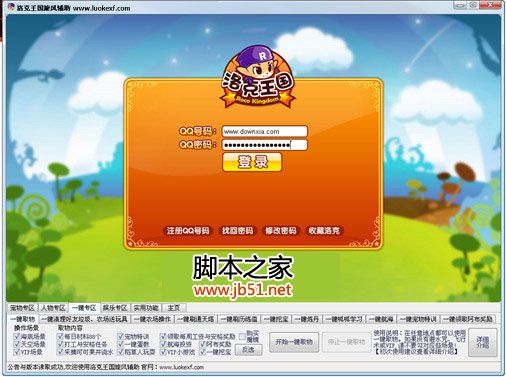The image size is (506, 377).
Task: Enable the 购买魔镜 checkbox
Action: pos(242,336)
